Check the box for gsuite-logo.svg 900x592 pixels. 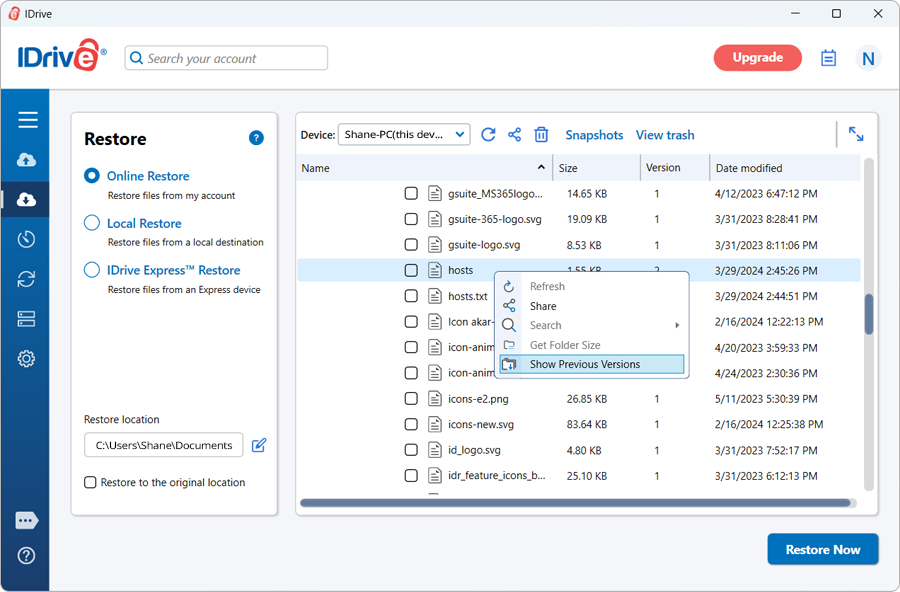click(411, 245)
